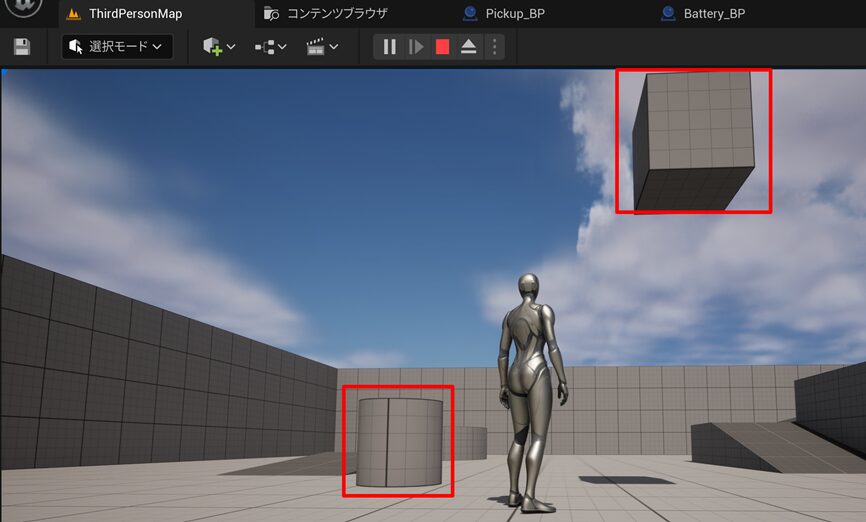Open the 選択モード dropdown
Image resolution: width=866 pixels, height=522 pixels.
coord(117,46)
